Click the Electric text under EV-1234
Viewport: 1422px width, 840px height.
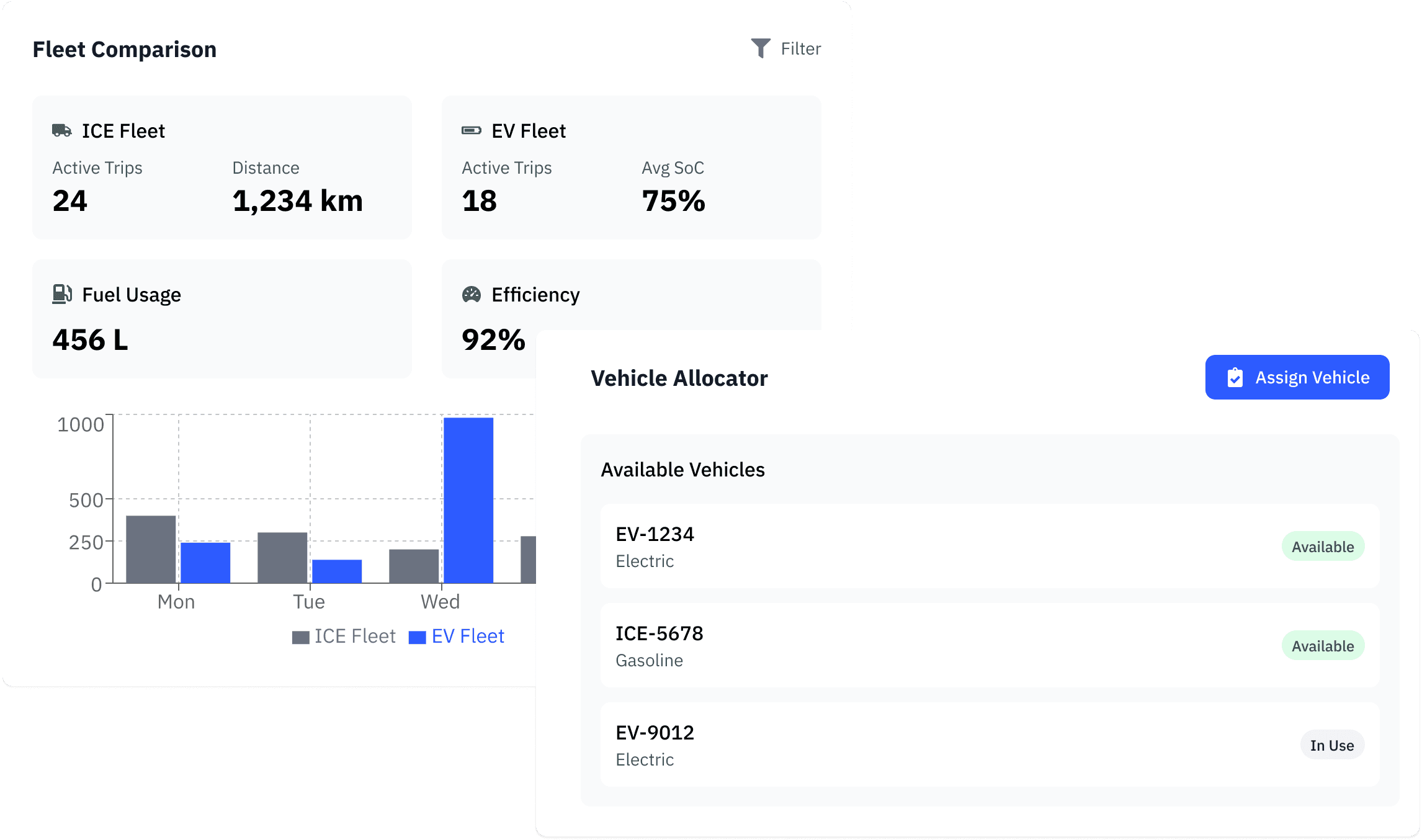[x=645, y=561]
